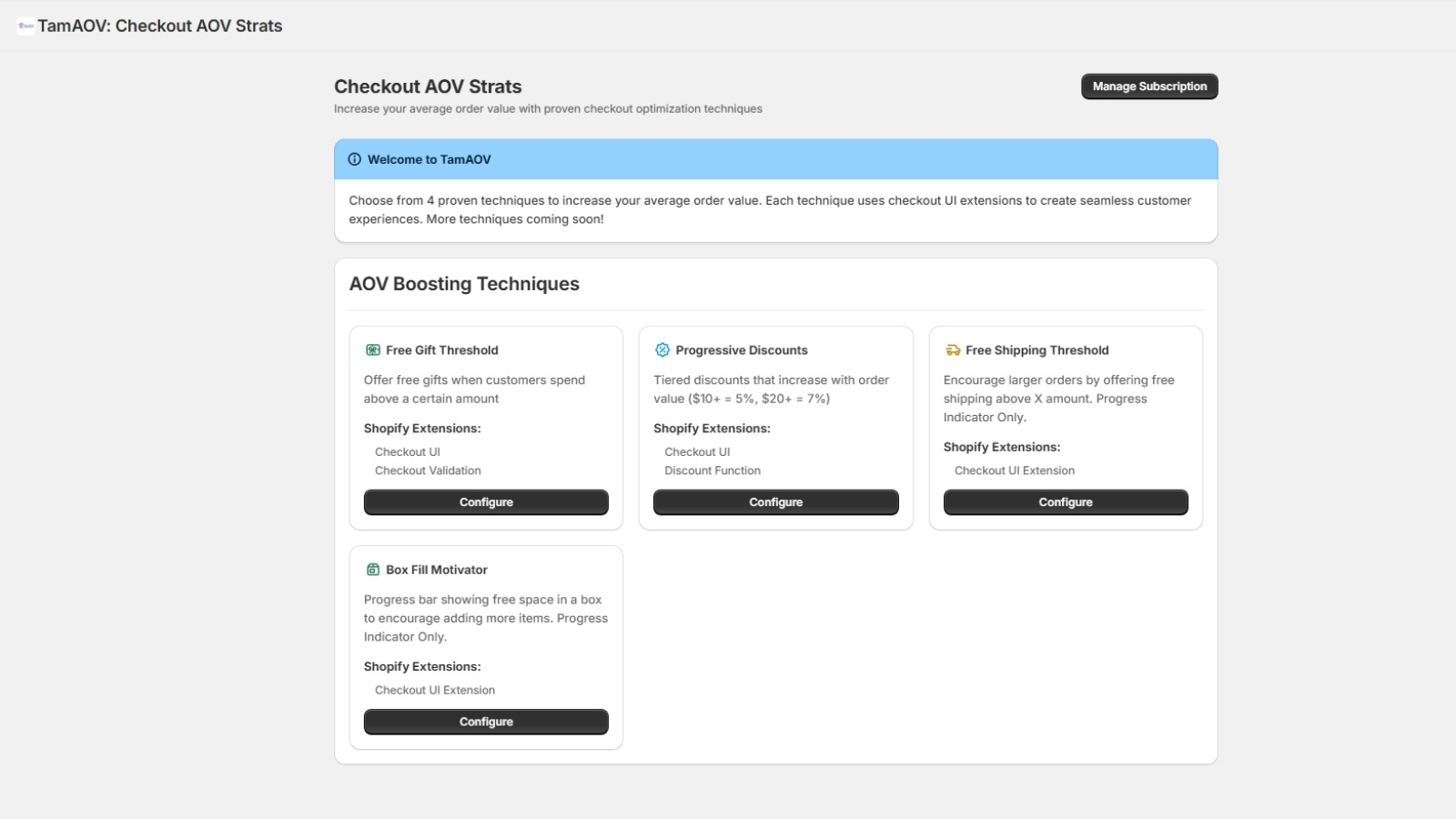Click the Box Fill Motivator box icon

coord(373,570)
